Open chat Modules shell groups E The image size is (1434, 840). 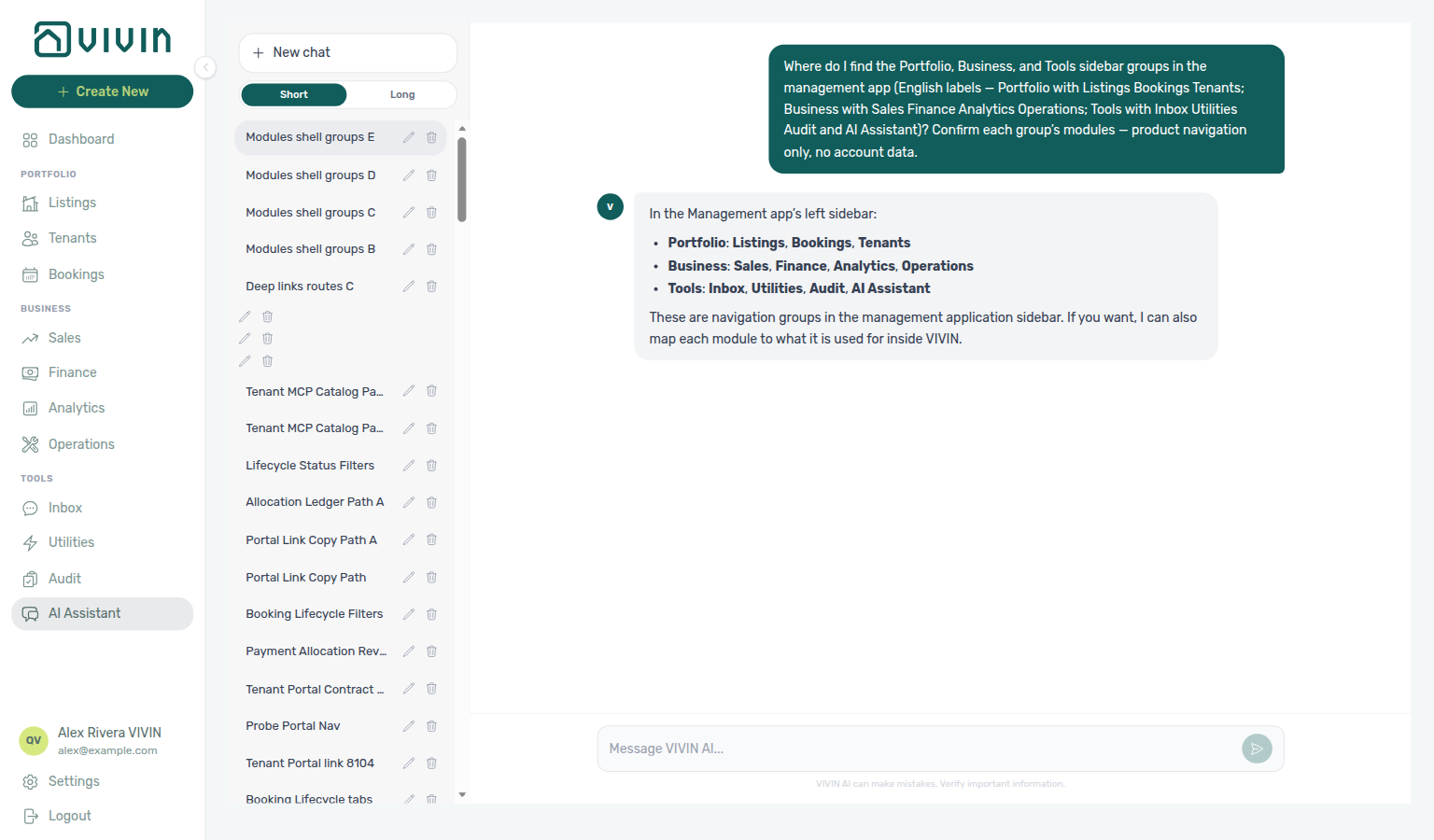click(310, 137)
